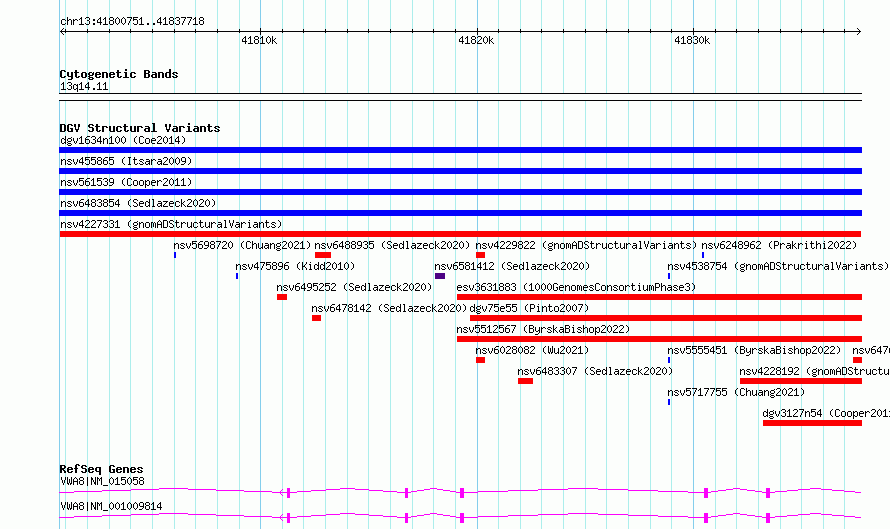Viewport: 890px width, 529px height.
Task: Select the RefSeq Genes track title
Action: click(x=101, y=469)
